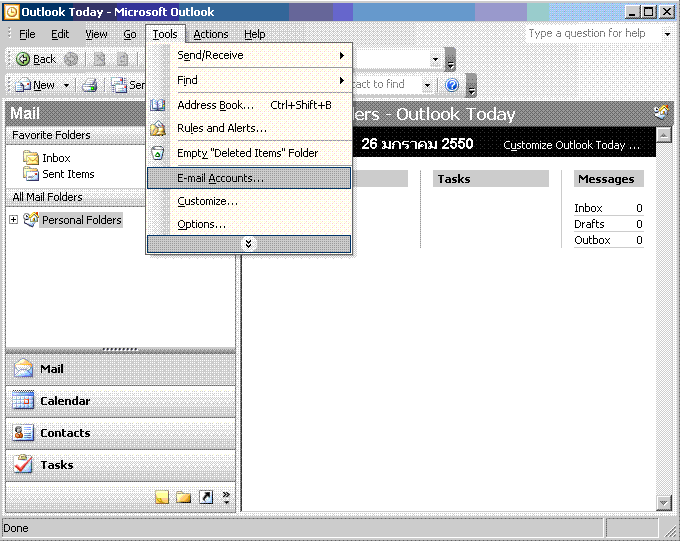Click the Rules and Alerts icon
This screenshot has height=541, width=680.
coord(157,128)
